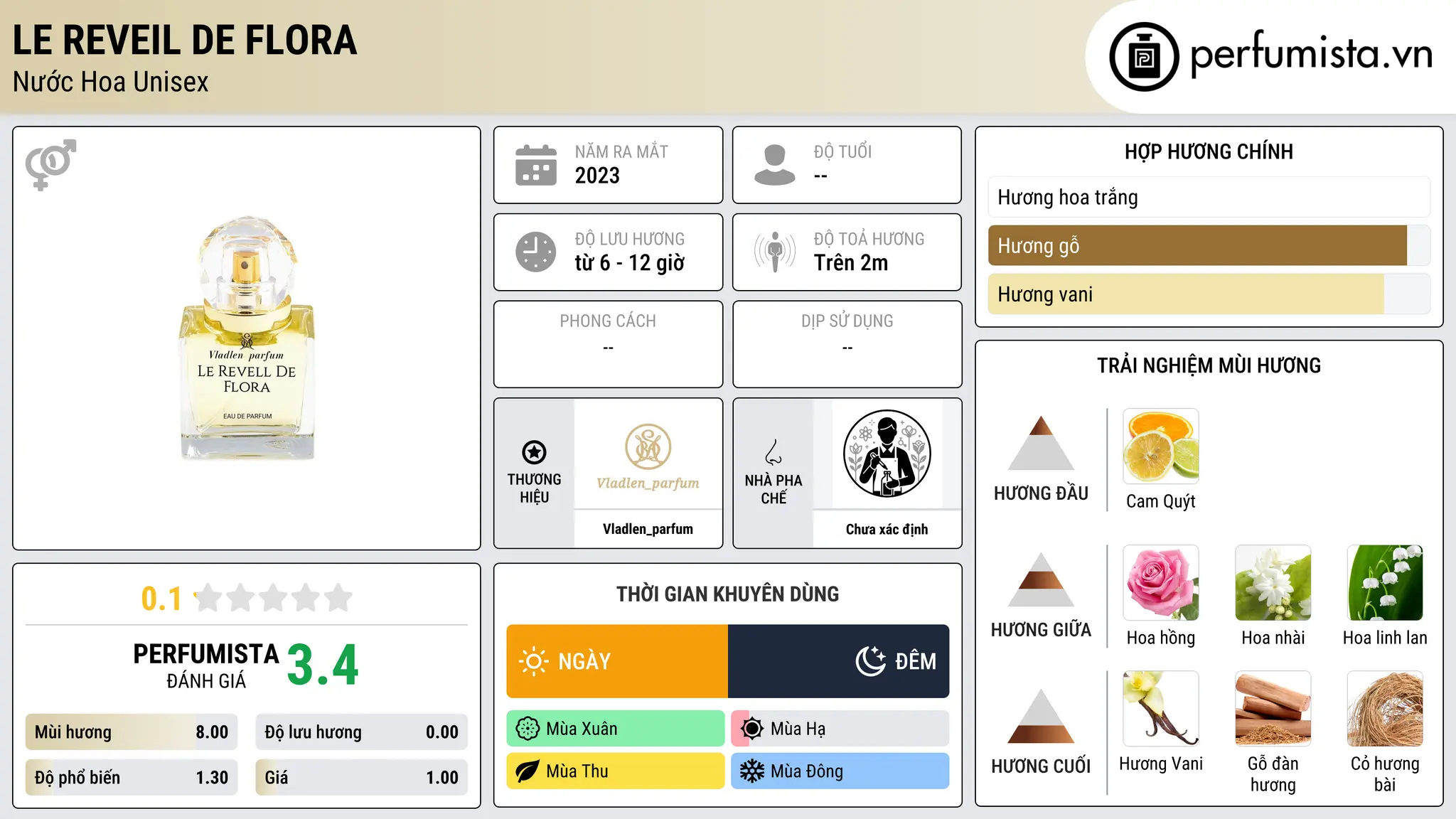Click the perfumer illustration icon
Image resolution: width=1456 pixels, height=819 pixels.
[x=887, y=454]
